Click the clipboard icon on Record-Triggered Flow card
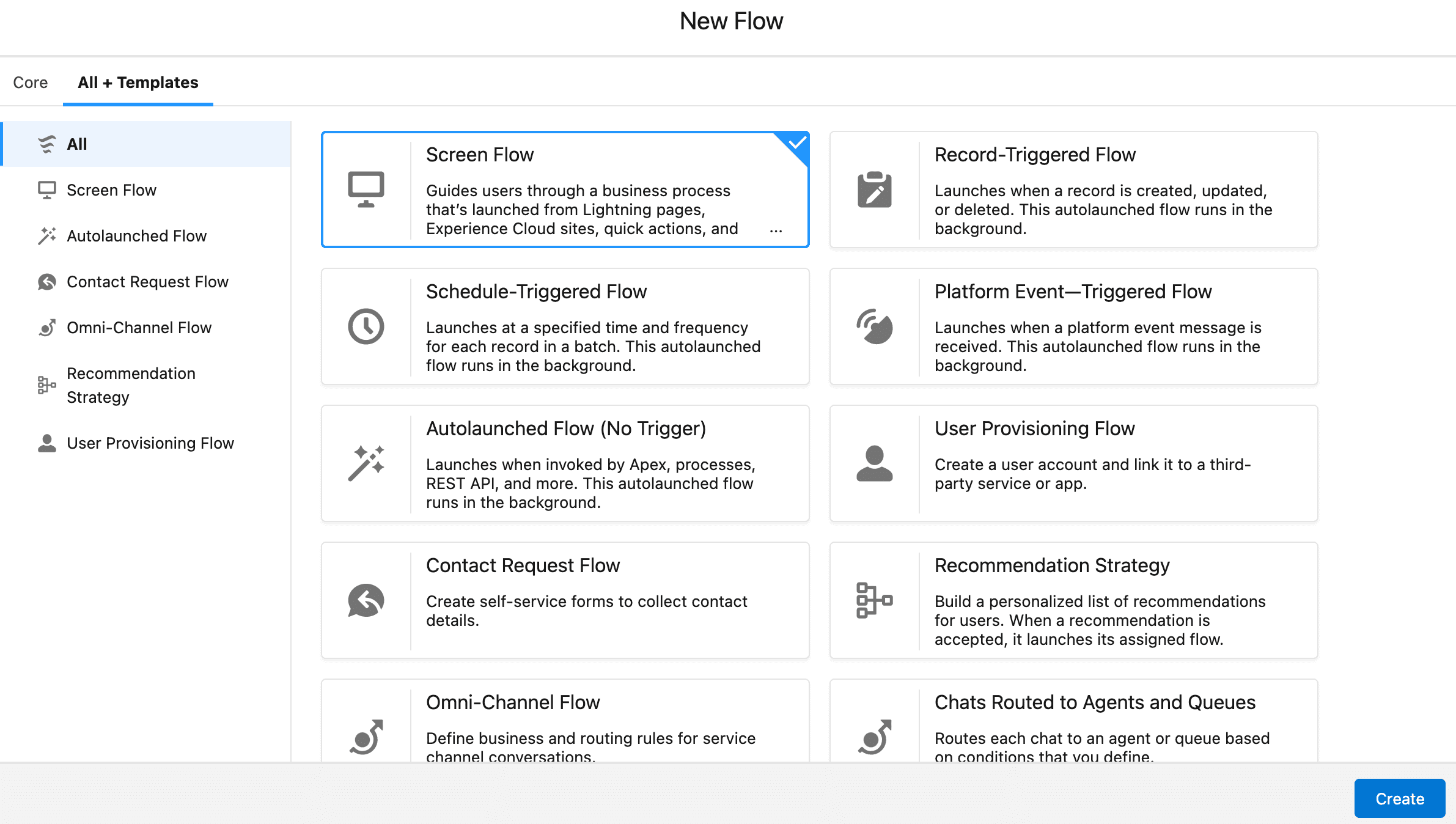 point(875,189)
